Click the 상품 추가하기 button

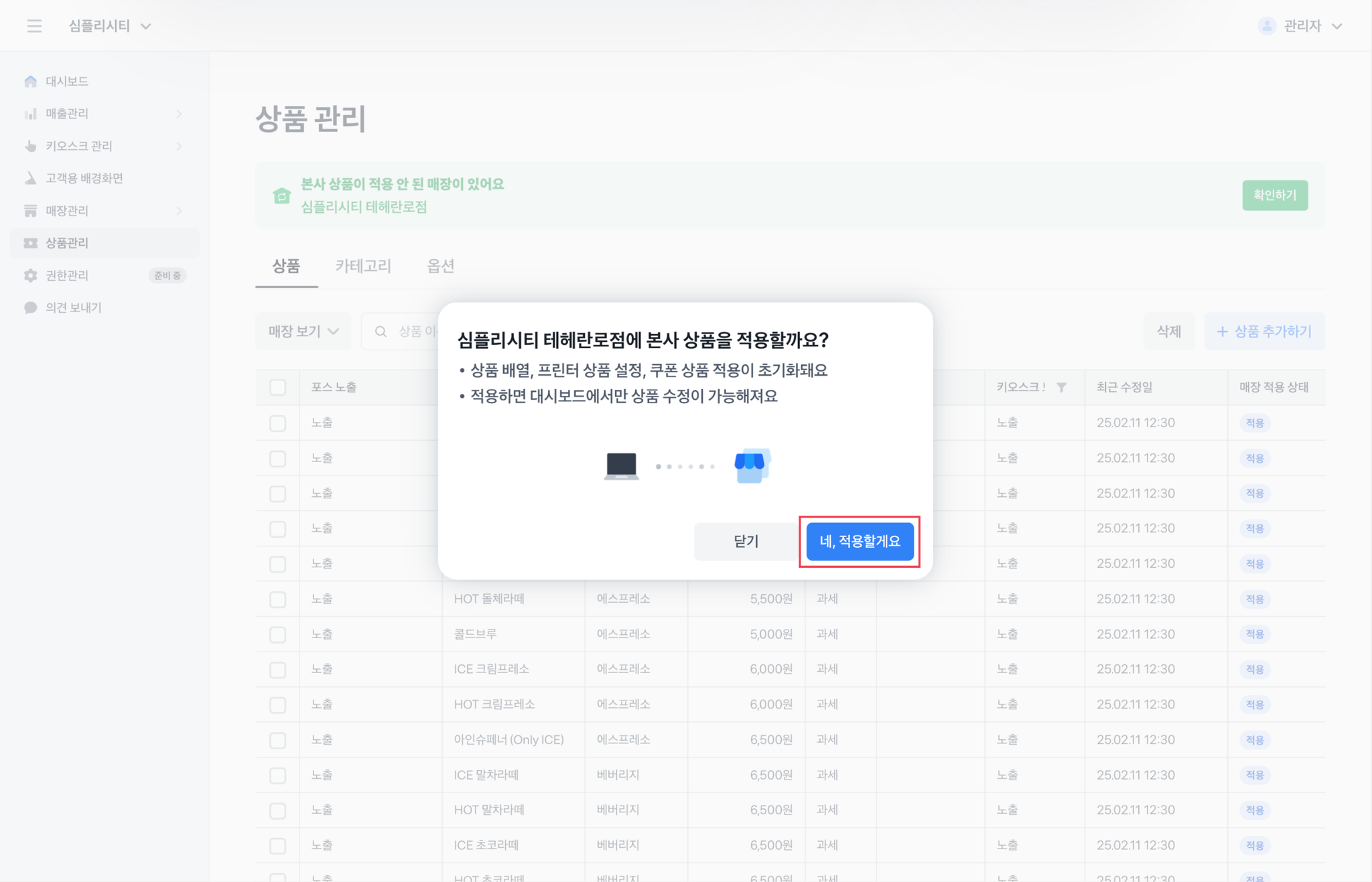[x=1265, y=332]
